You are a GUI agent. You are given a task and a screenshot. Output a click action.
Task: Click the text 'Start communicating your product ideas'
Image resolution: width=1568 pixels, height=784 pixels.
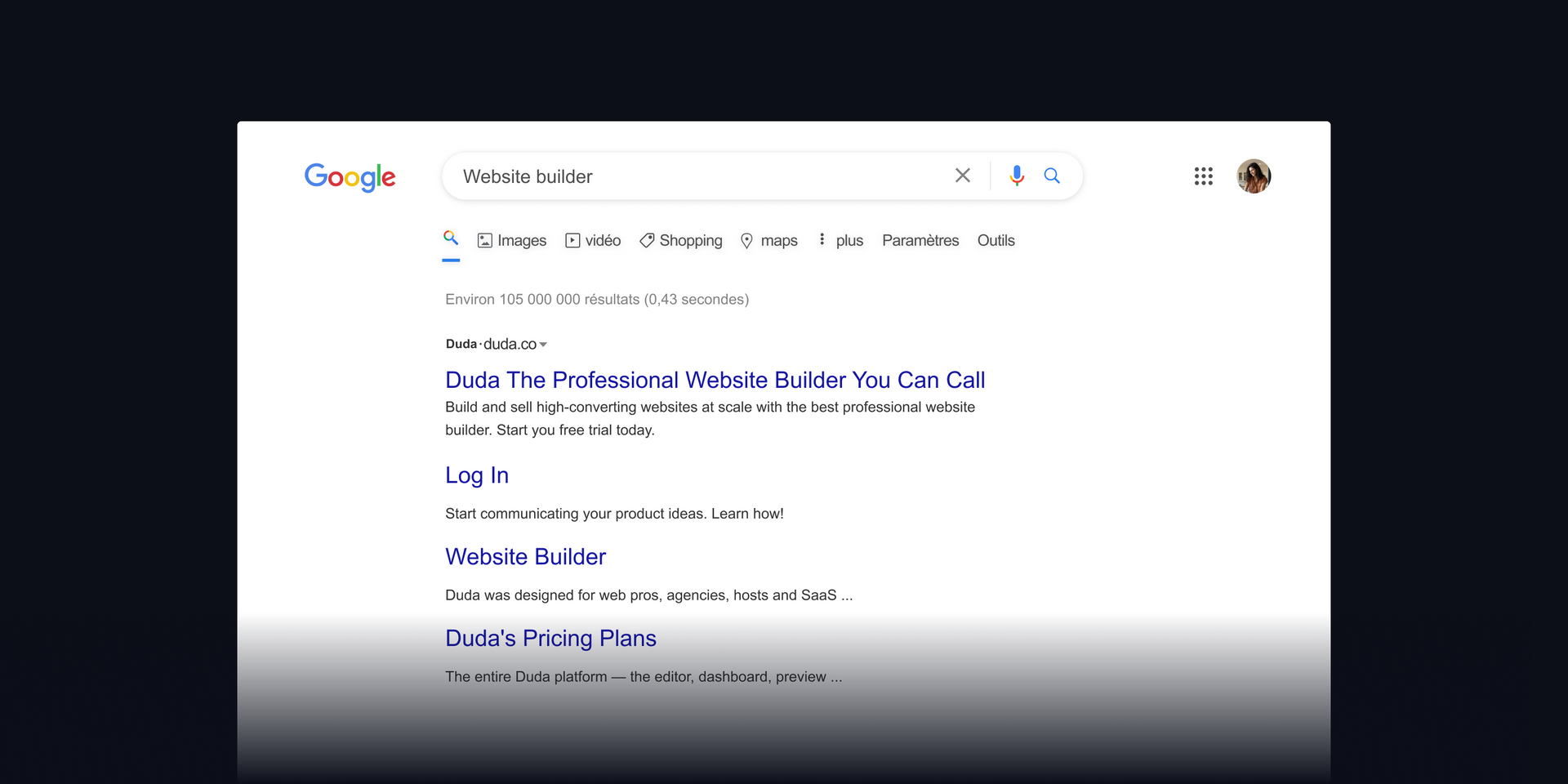tap(575, 514)
